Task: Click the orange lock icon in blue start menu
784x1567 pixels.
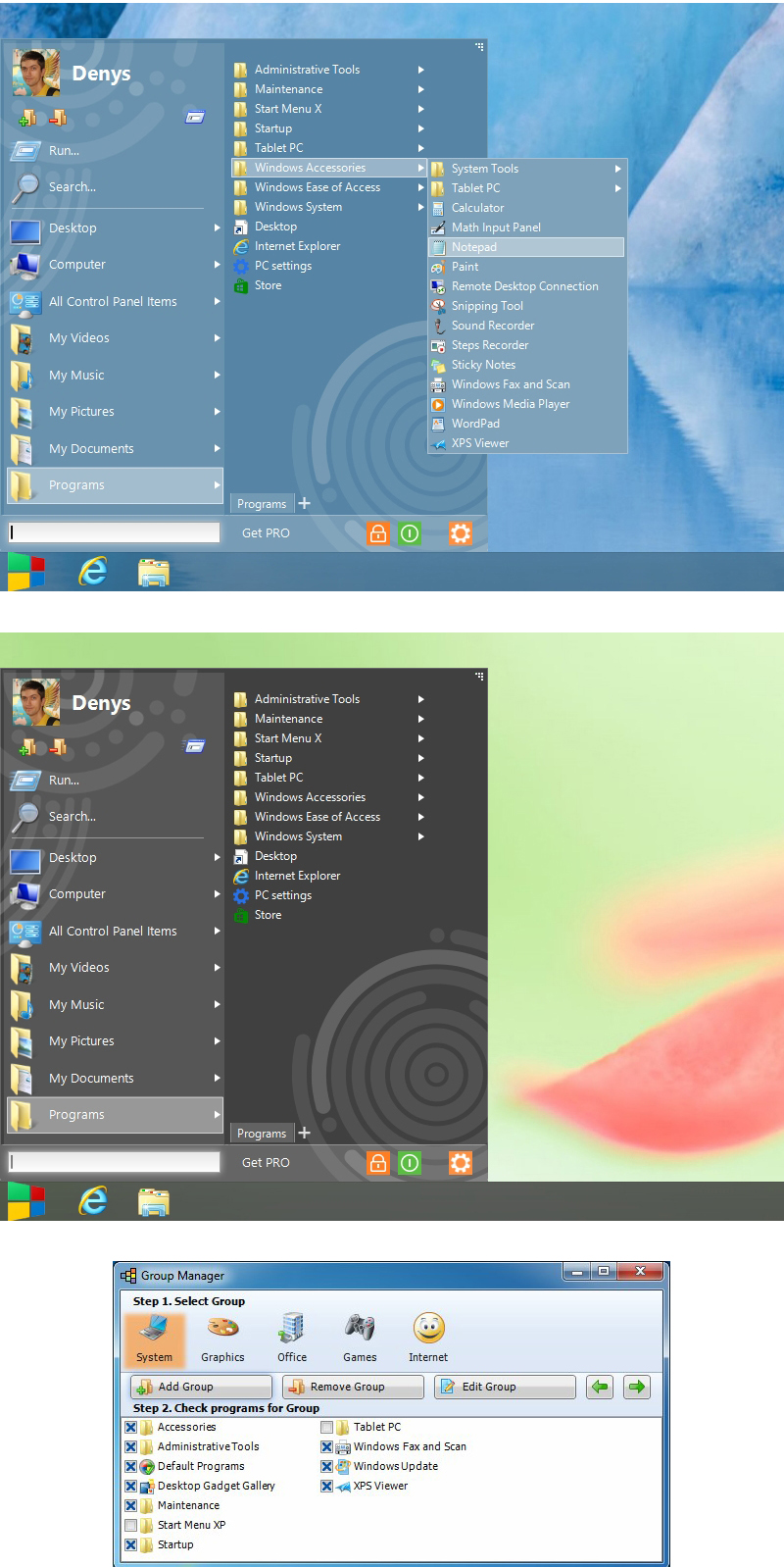Action: click(x=377, y=533)
